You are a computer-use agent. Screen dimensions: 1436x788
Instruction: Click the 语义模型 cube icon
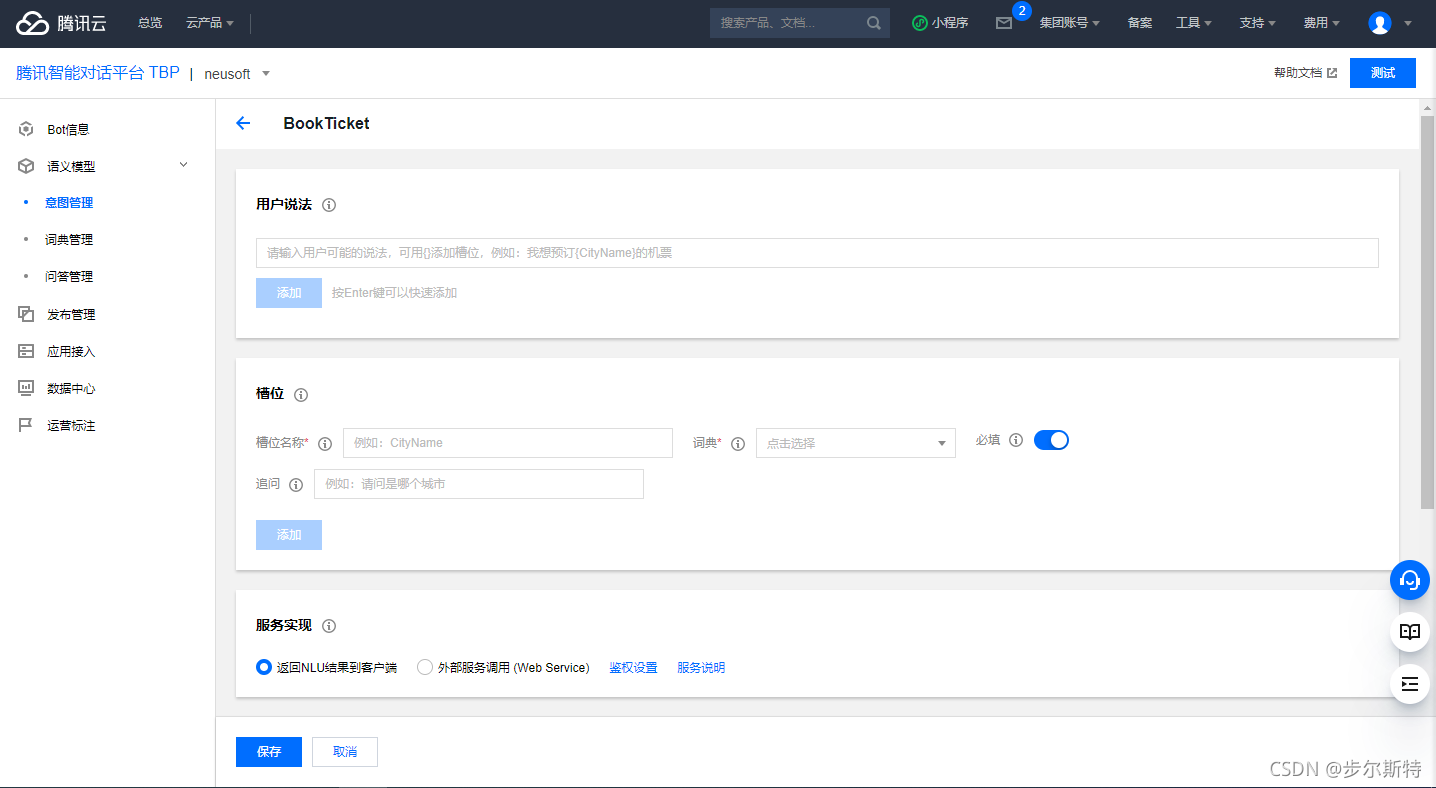tap(26, 166)
